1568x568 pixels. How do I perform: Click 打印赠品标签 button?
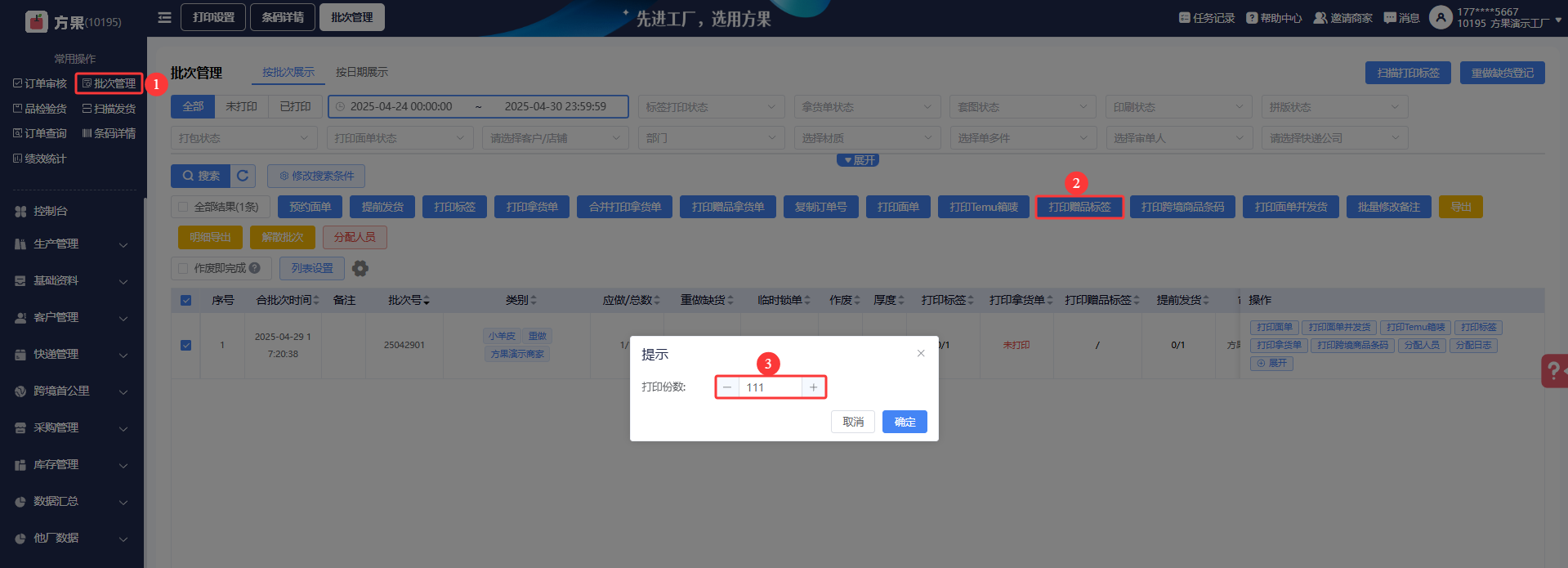pos(1079,207)
